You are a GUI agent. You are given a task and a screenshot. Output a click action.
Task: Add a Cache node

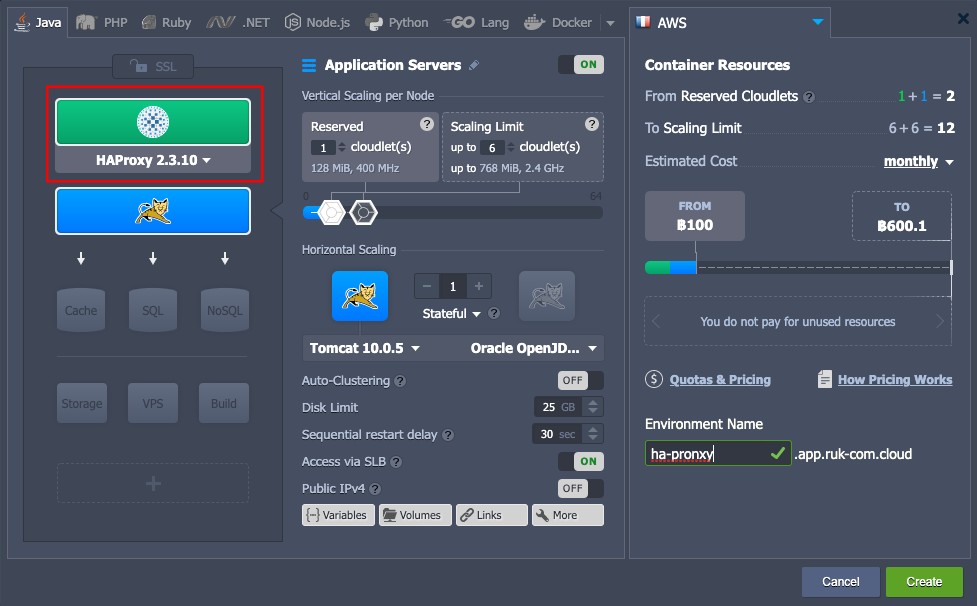click(x=81, y=310)
